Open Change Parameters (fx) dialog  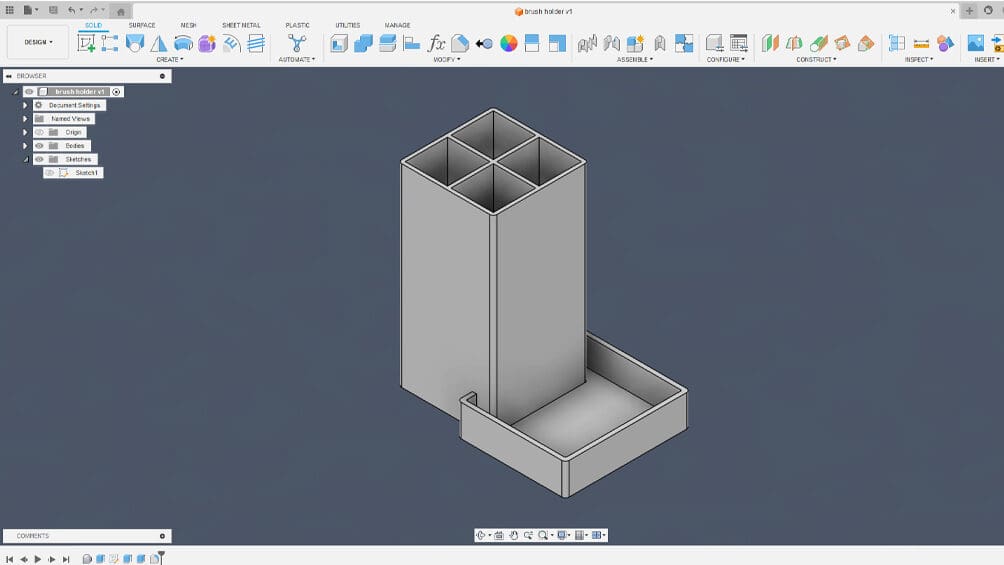436,43
